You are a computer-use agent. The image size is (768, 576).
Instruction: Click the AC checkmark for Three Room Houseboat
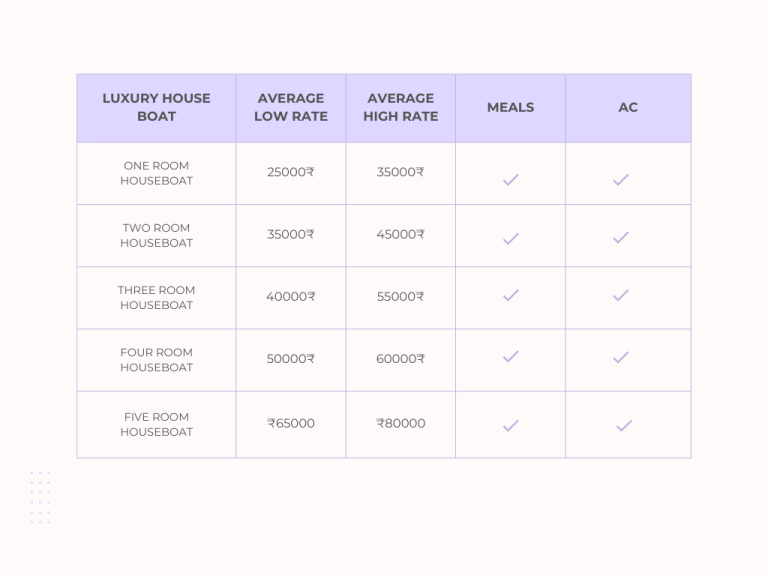(x=621, y=295)
